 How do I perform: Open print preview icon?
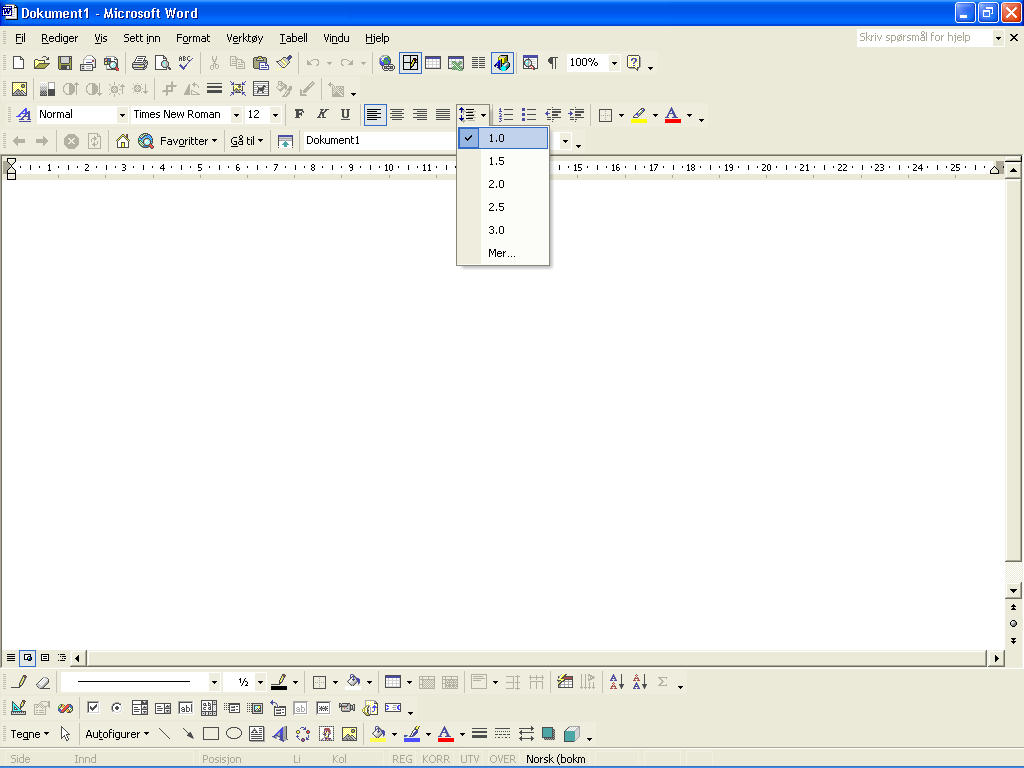tap(163, 63)
